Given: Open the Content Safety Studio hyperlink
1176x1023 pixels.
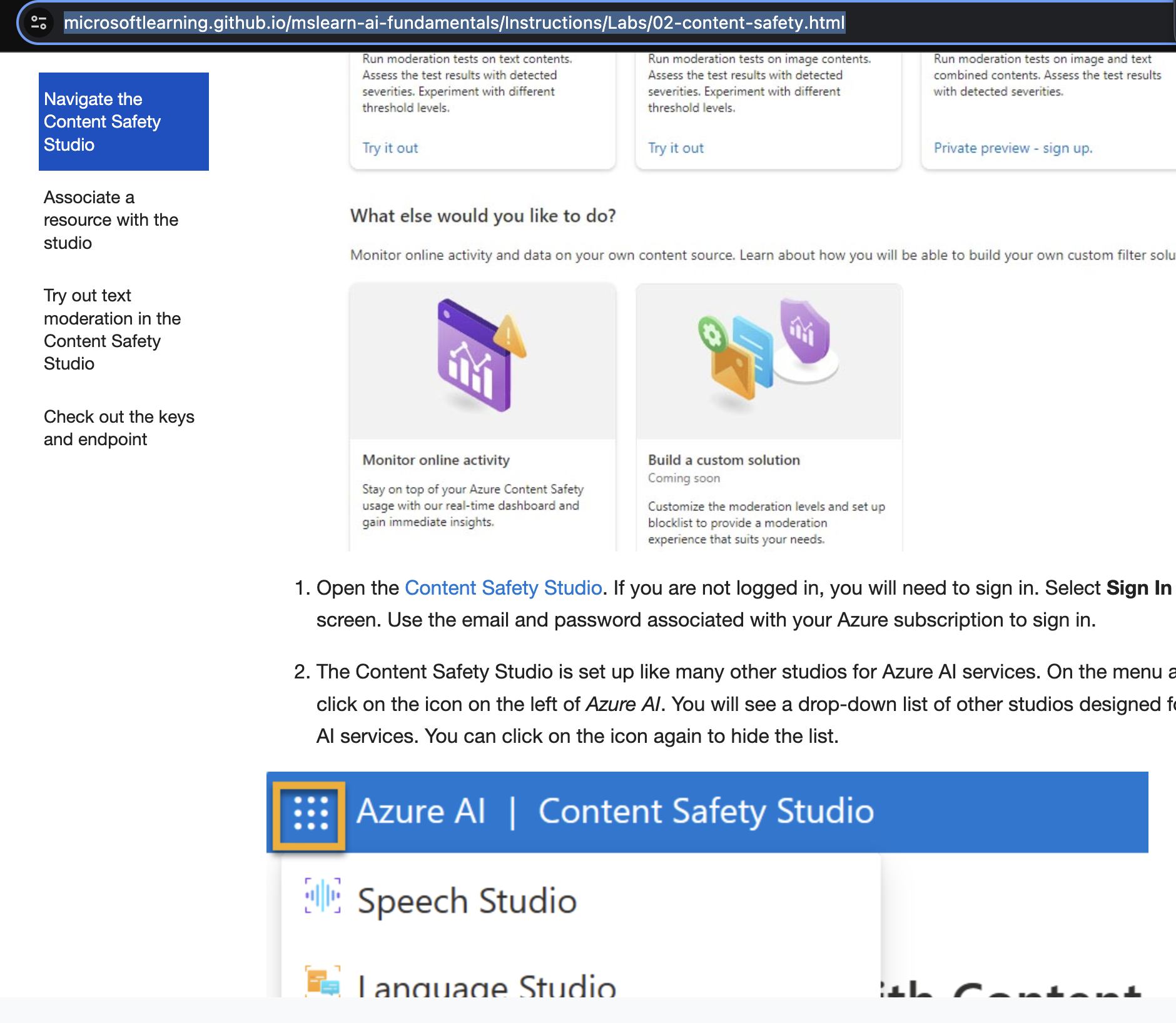Looking at the screenshot, I should pos(502,588).
